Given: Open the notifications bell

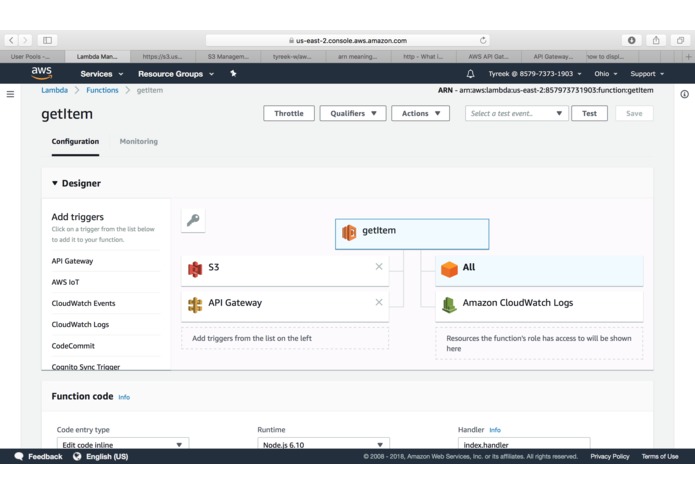Looking at the screenshot, I should pos(470,74).
